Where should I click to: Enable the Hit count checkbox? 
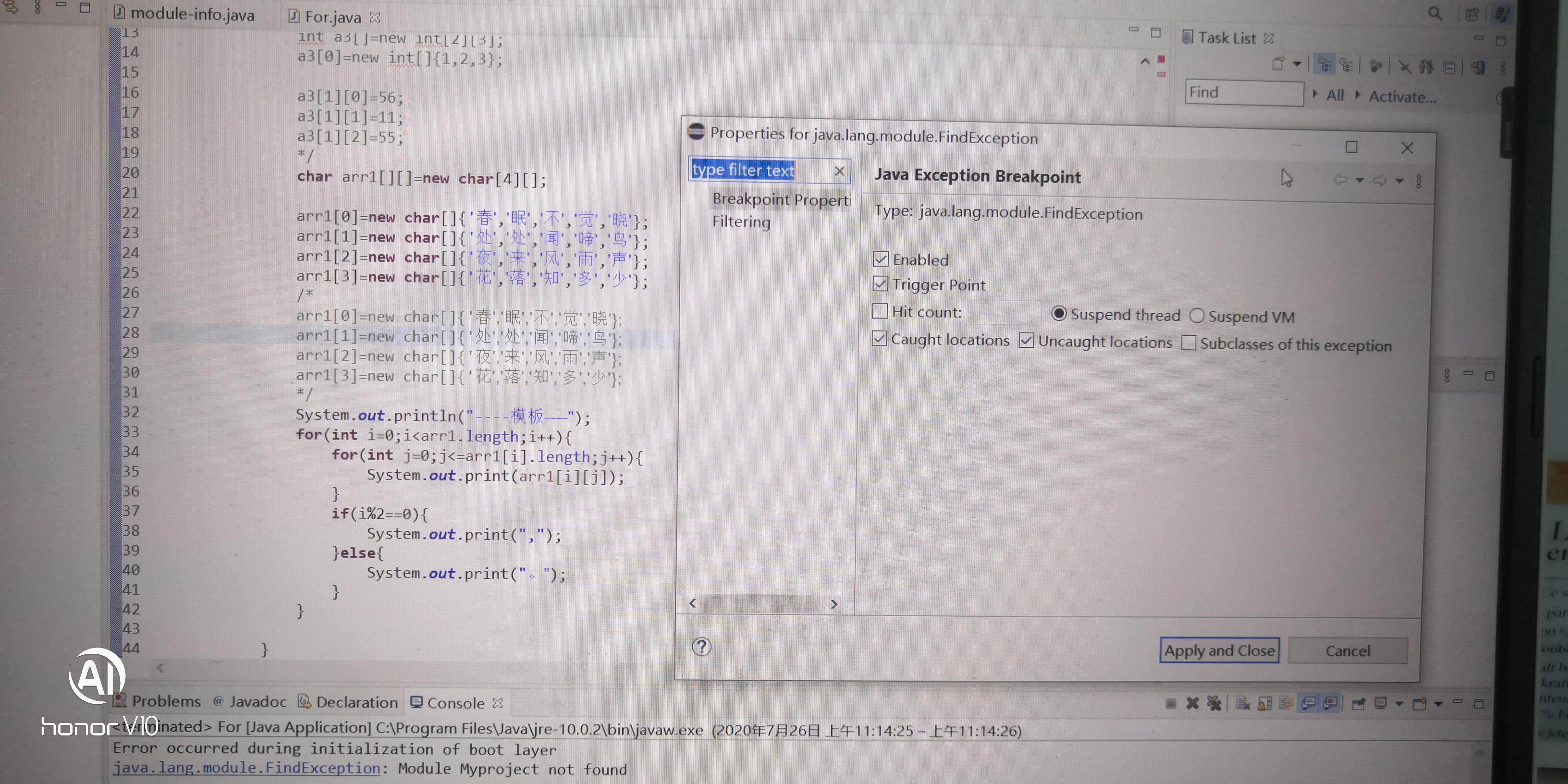(880, 311)
